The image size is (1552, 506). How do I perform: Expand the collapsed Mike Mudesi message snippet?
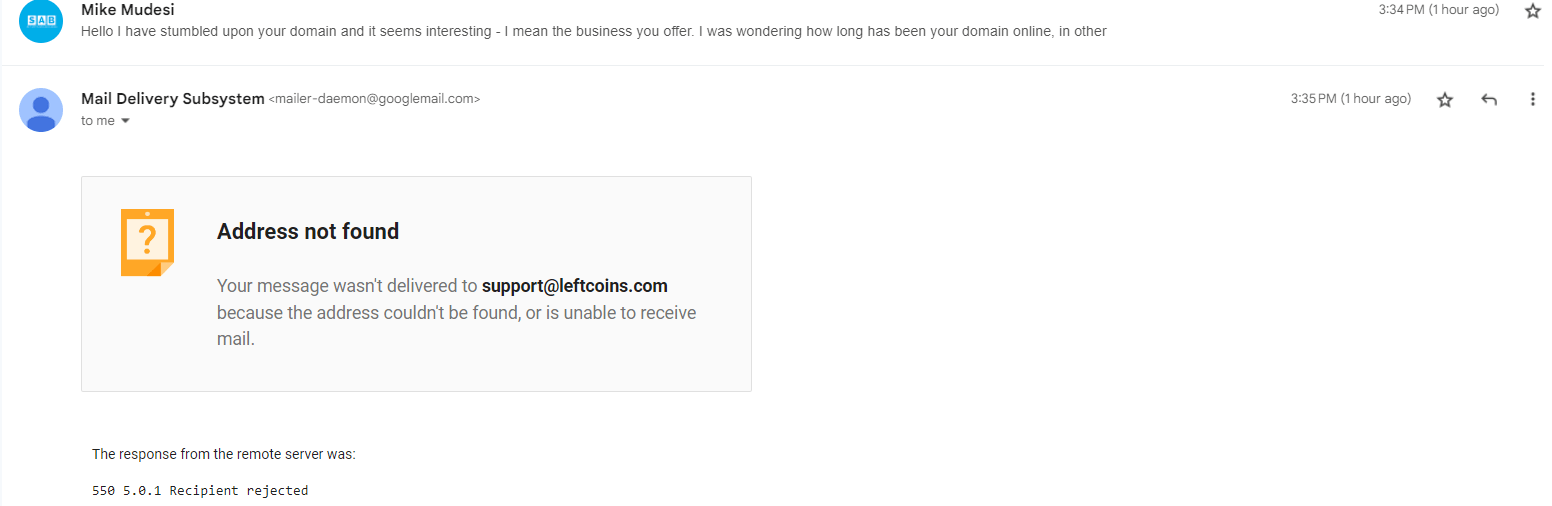point(594,31)
